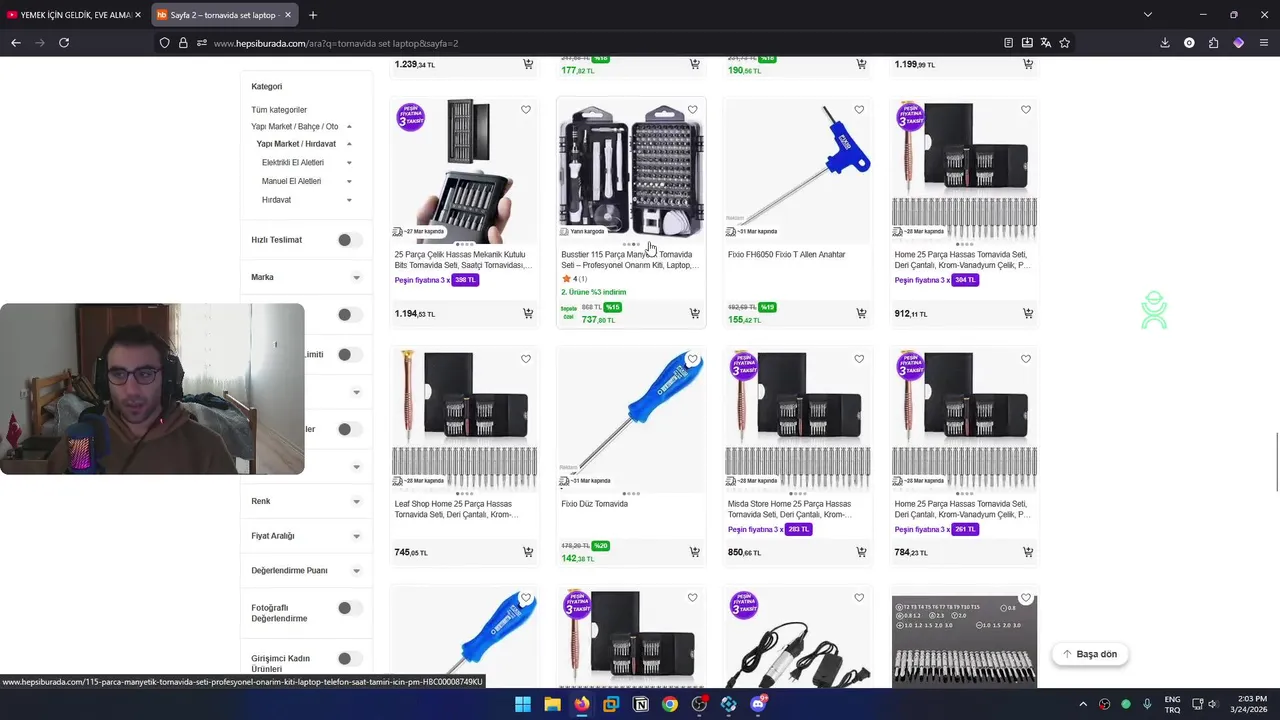Add Leaf Shop 745,05 TL set to cart
The width and height of the screenshot is (1280, 720).
pos(528,552)
